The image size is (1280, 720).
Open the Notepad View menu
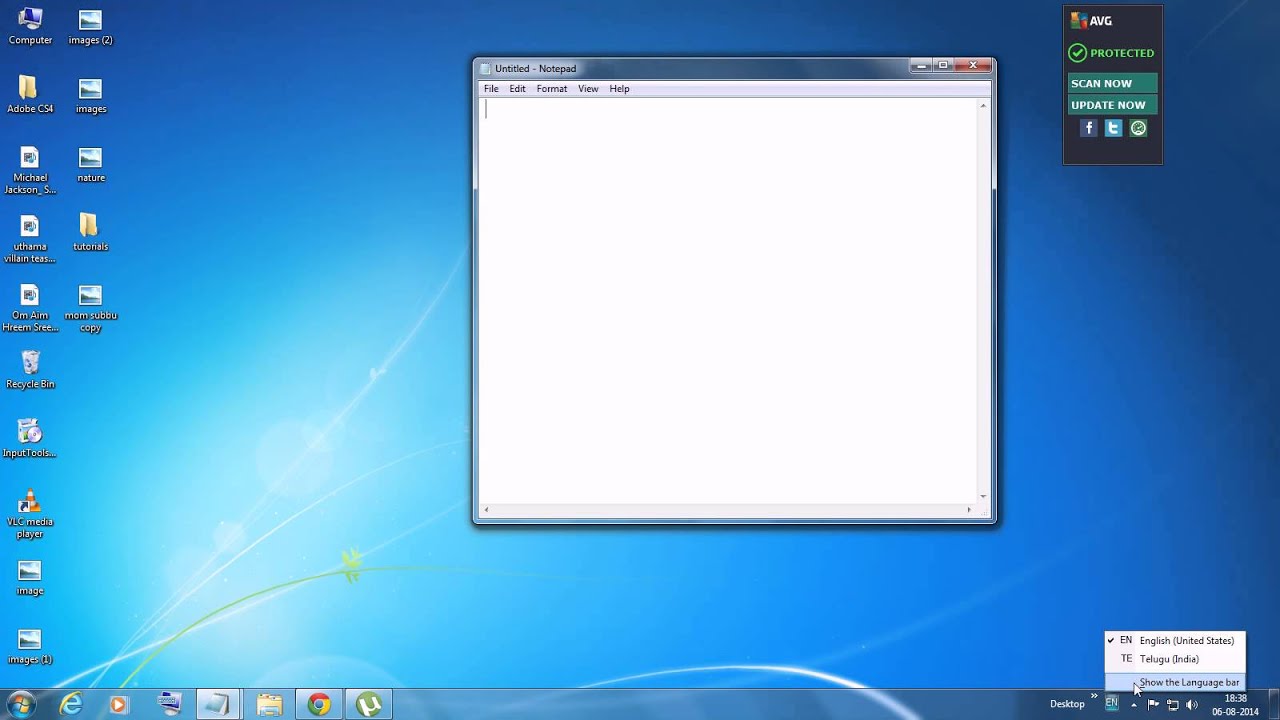588,89
